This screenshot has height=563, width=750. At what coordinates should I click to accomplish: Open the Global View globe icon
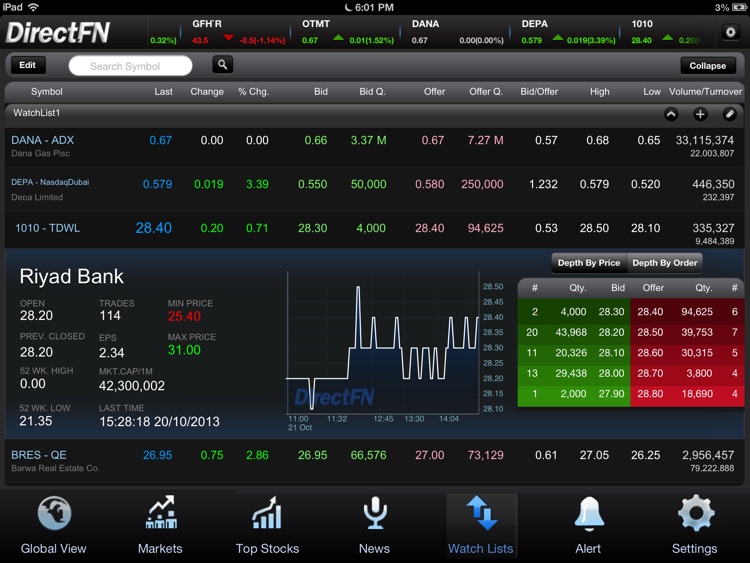pyautogui.click(x=53, y=514)
